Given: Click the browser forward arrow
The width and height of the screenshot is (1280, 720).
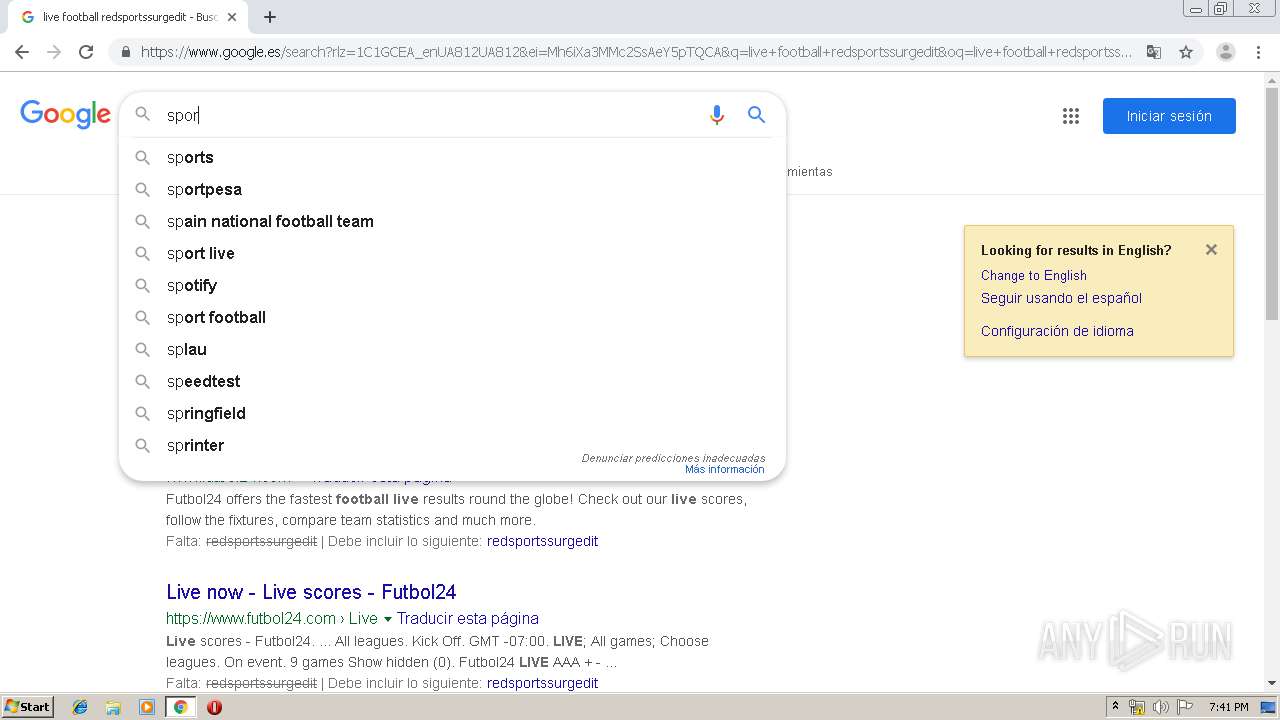Looking at the screenshot, I should click(x=54, y=52).
